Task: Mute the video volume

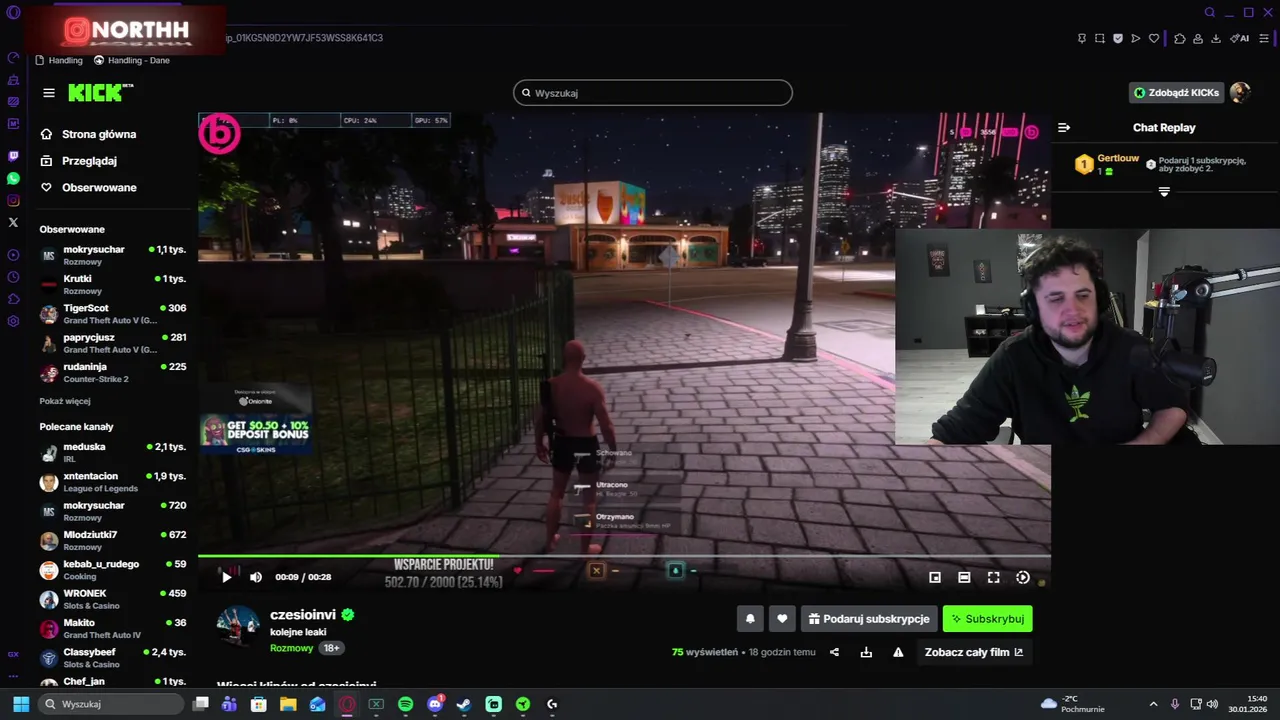Action: click(x=256, y=577)
